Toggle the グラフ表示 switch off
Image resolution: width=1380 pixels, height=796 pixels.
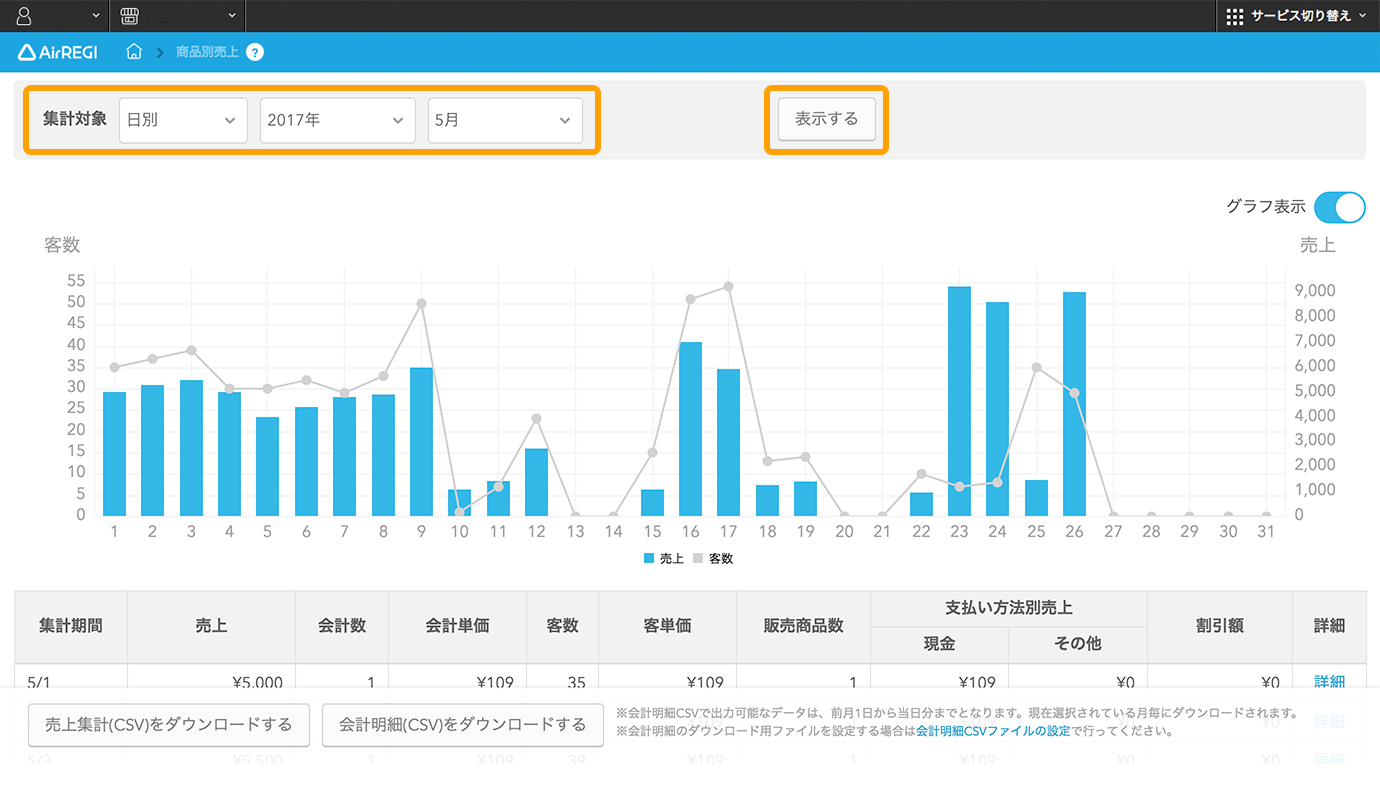(1340, 207)
